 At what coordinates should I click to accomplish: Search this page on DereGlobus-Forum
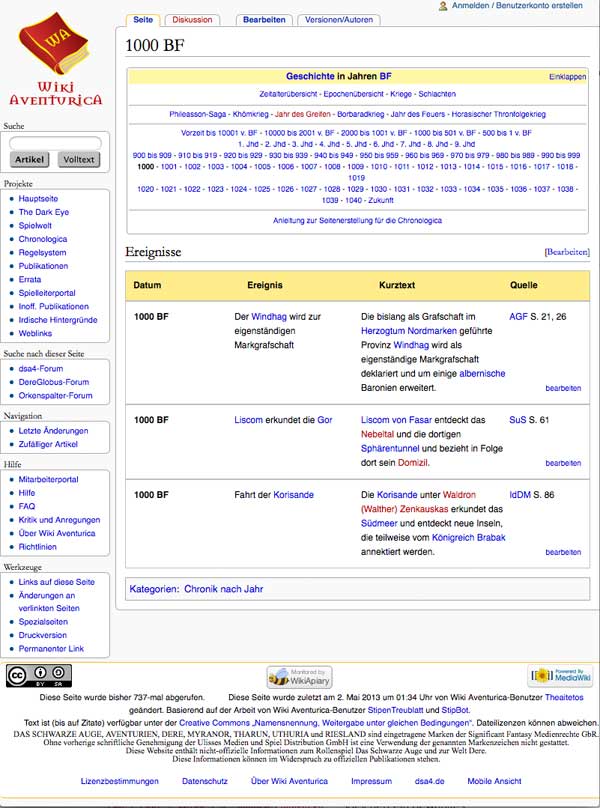[x=54, y=382]
